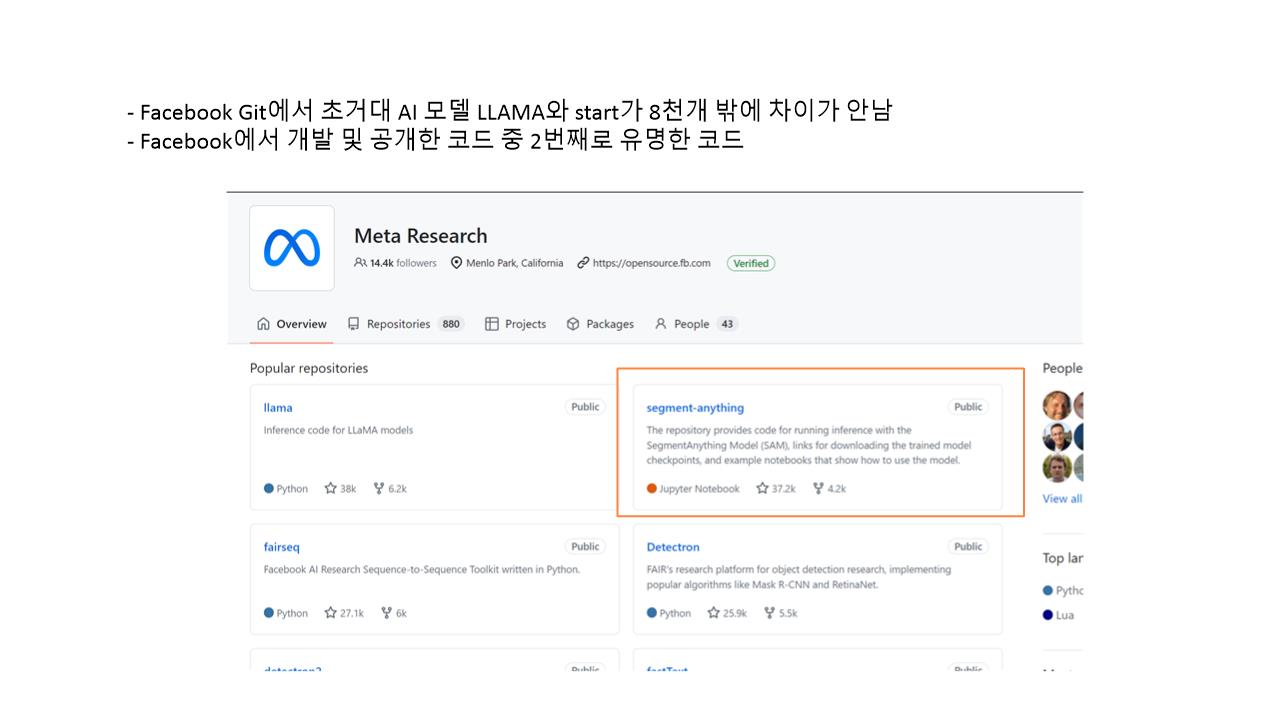Viewport: 1280px width, 720px height.
Task: Click the fork icon on the Detectron card
Action: click(x=768, y=613)
